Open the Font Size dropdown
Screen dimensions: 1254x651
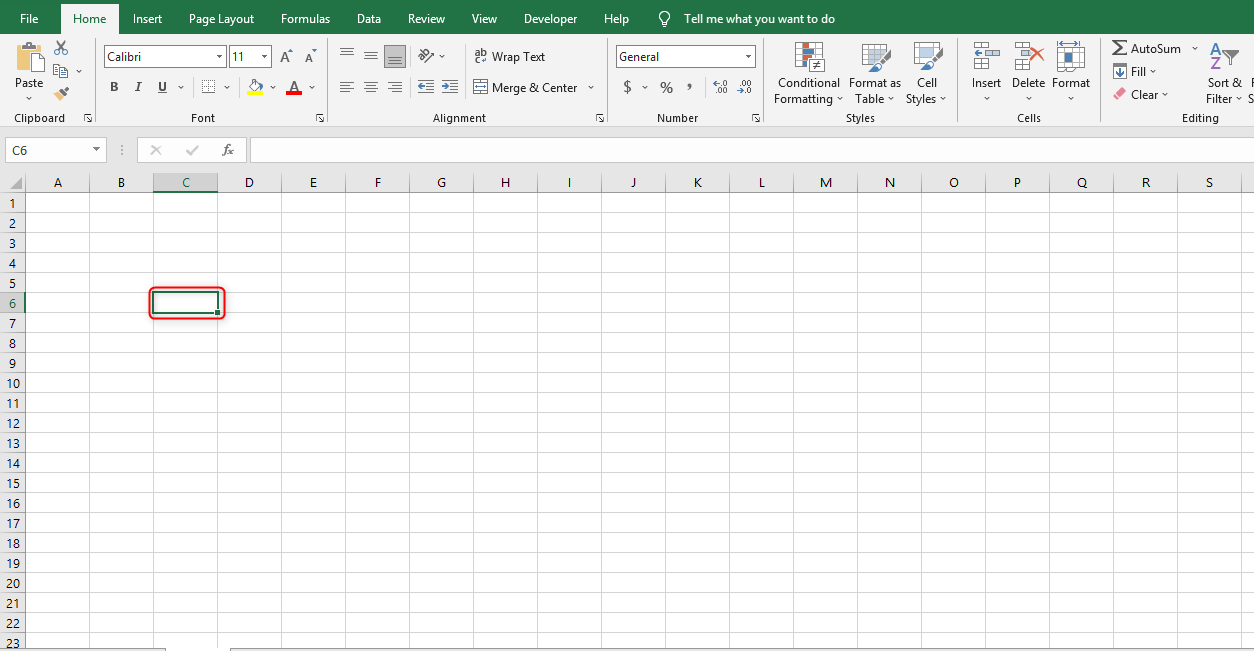click(x=266, y=56)
